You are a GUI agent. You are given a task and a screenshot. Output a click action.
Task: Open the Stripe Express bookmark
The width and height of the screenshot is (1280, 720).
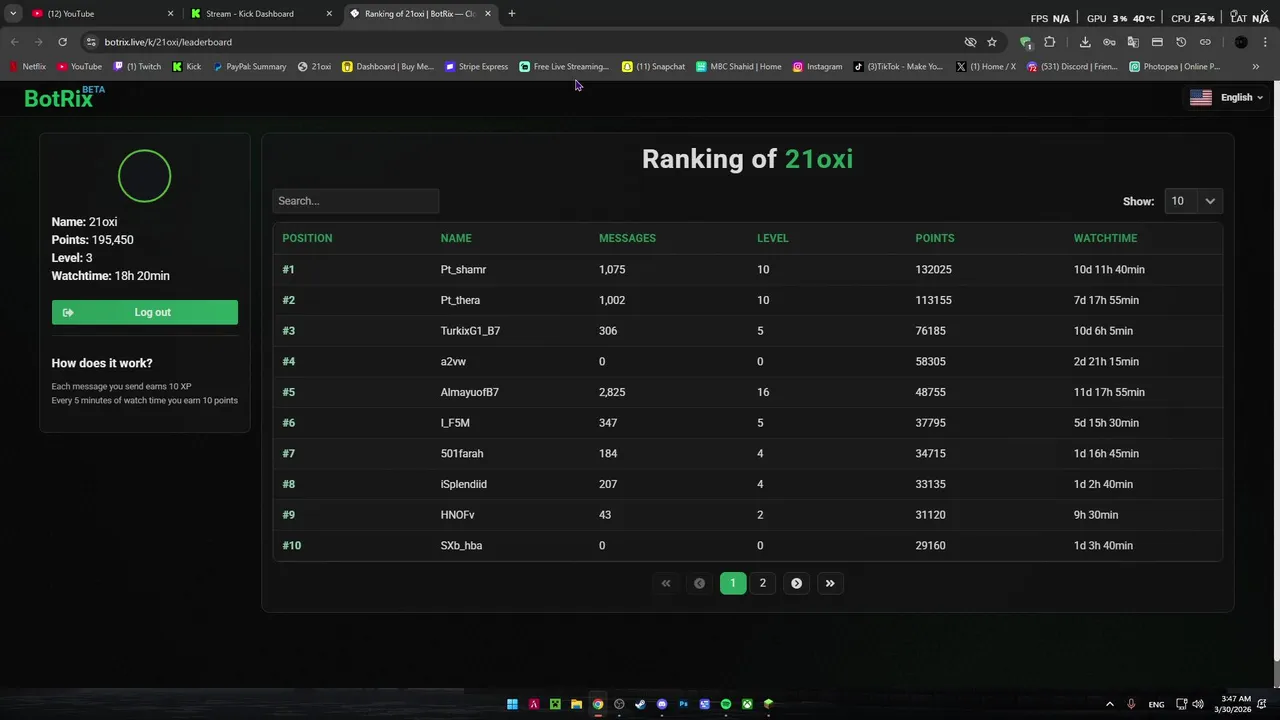click(x=476, y=67)
